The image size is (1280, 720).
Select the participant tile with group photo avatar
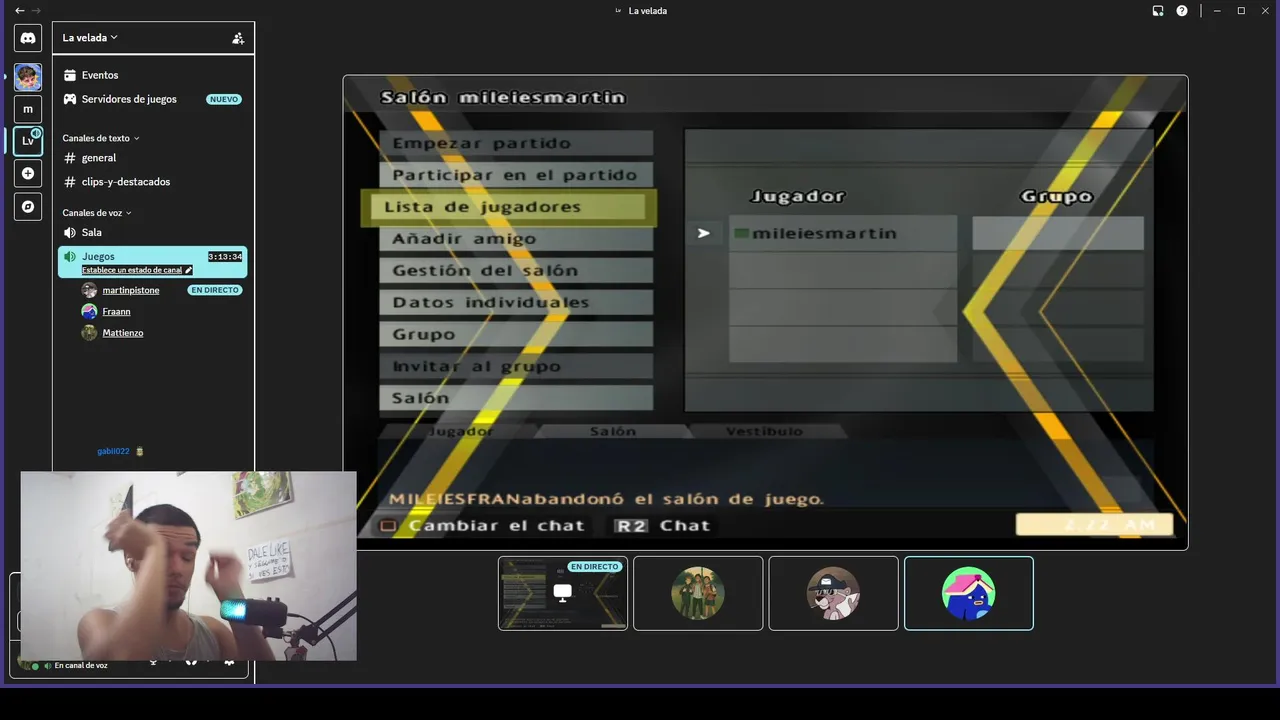(x=698, y=593)
